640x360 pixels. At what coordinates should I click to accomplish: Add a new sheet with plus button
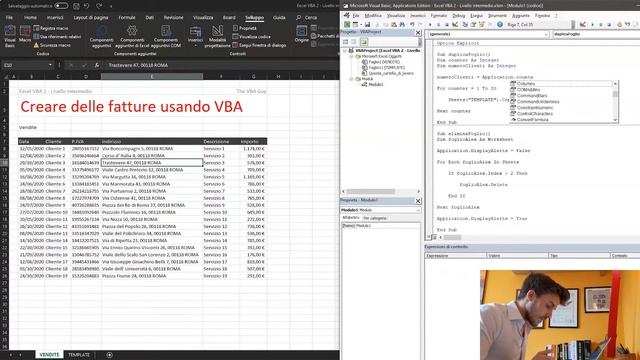[109, 355]
